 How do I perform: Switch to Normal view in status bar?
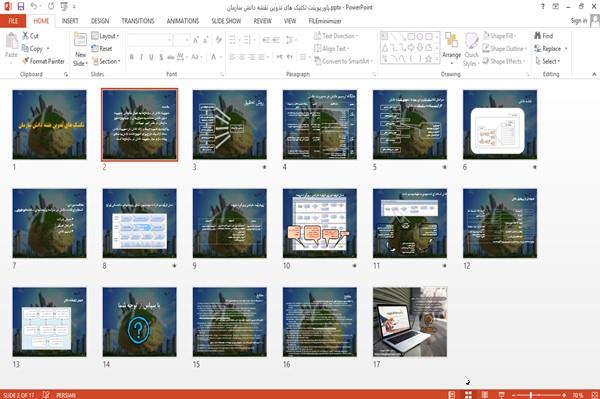[452, 395]
